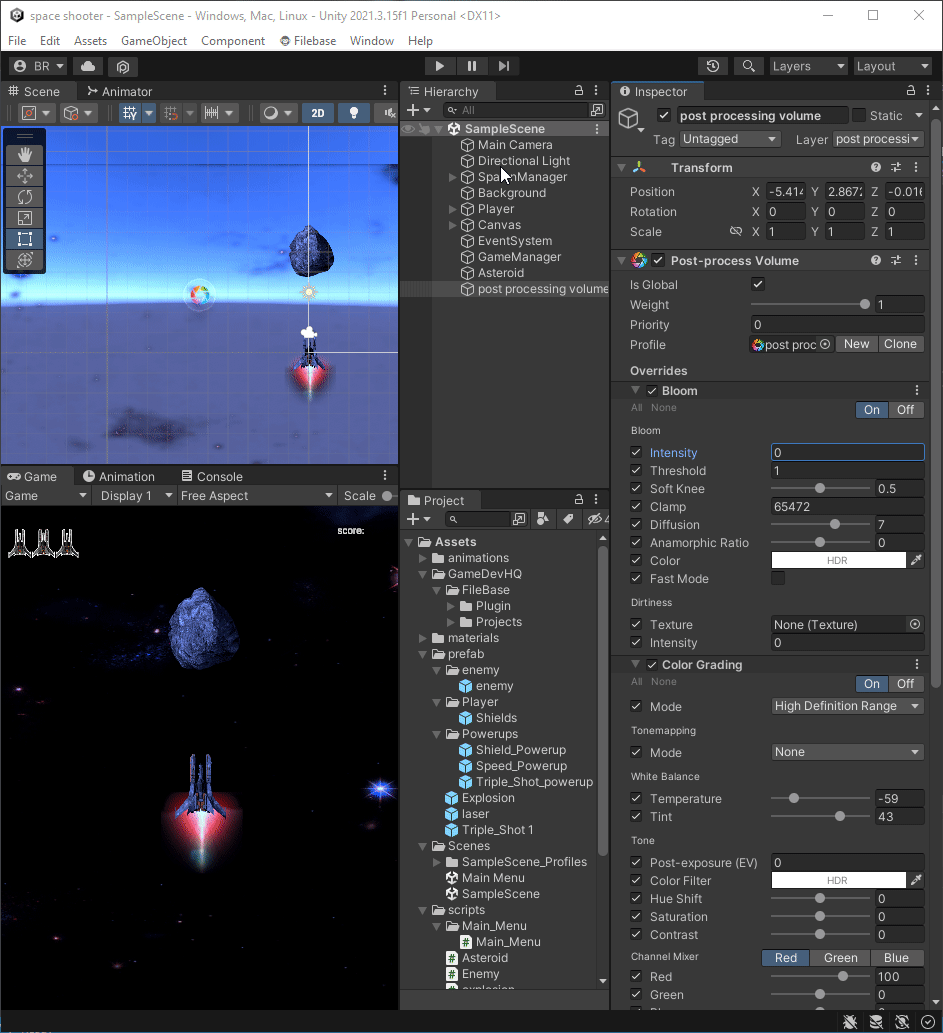The height and width of the screenshot is (1033, 943).
Task: Create a New post-process profile
Action: (856, 343)
